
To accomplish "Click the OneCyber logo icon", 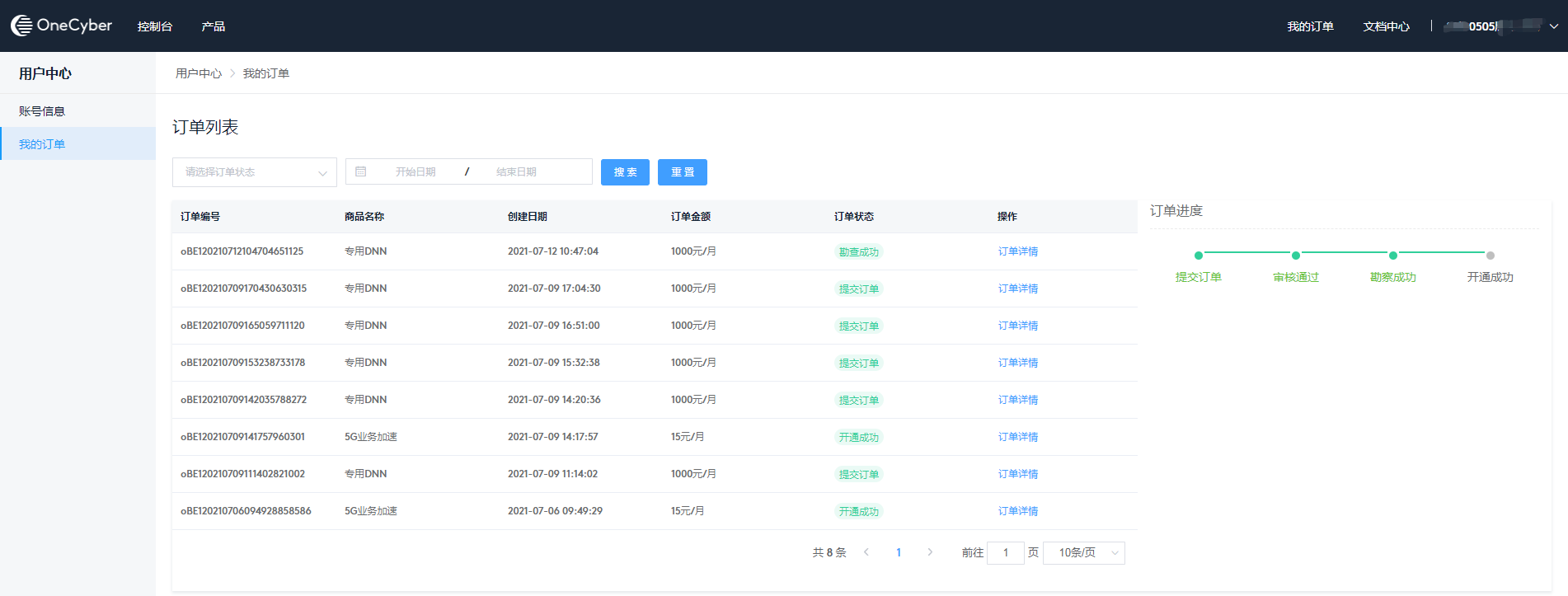I will click(x=21, y=26).
